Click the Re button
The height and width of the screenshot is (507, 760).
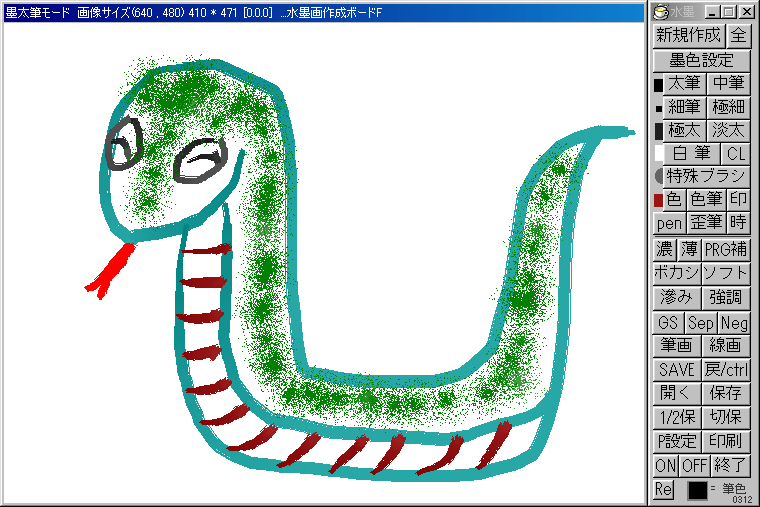click(664, 490)
